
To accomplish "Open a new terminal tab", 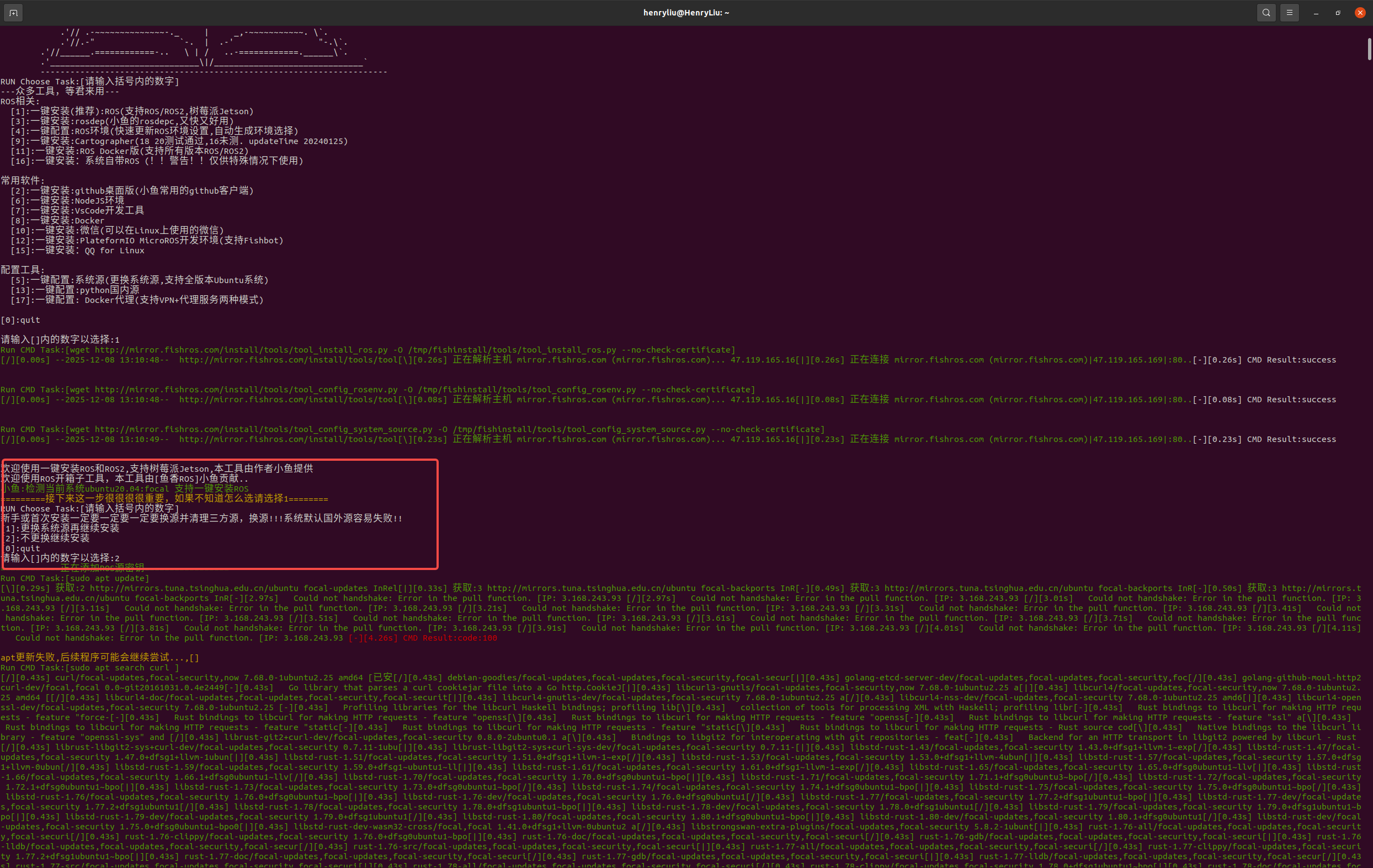I will pos(14,13).
